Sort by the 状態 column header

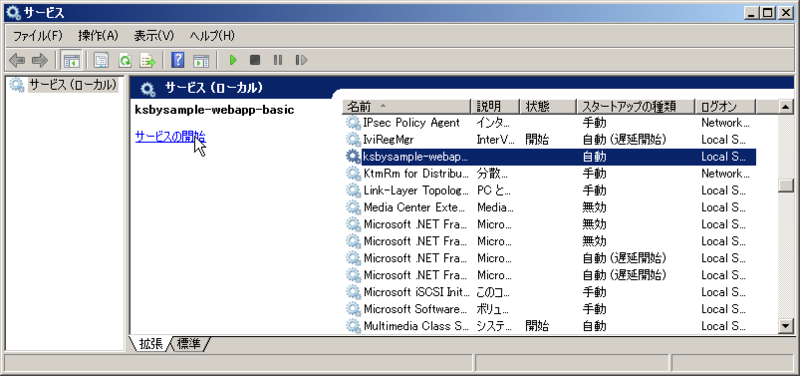point(547,107)
